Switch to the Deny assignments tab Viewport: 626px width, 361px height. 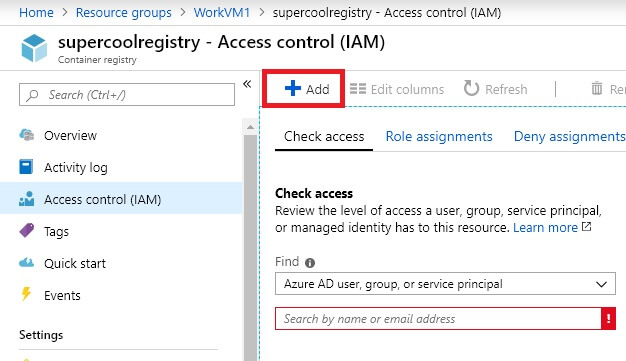(x=569, y=137)
